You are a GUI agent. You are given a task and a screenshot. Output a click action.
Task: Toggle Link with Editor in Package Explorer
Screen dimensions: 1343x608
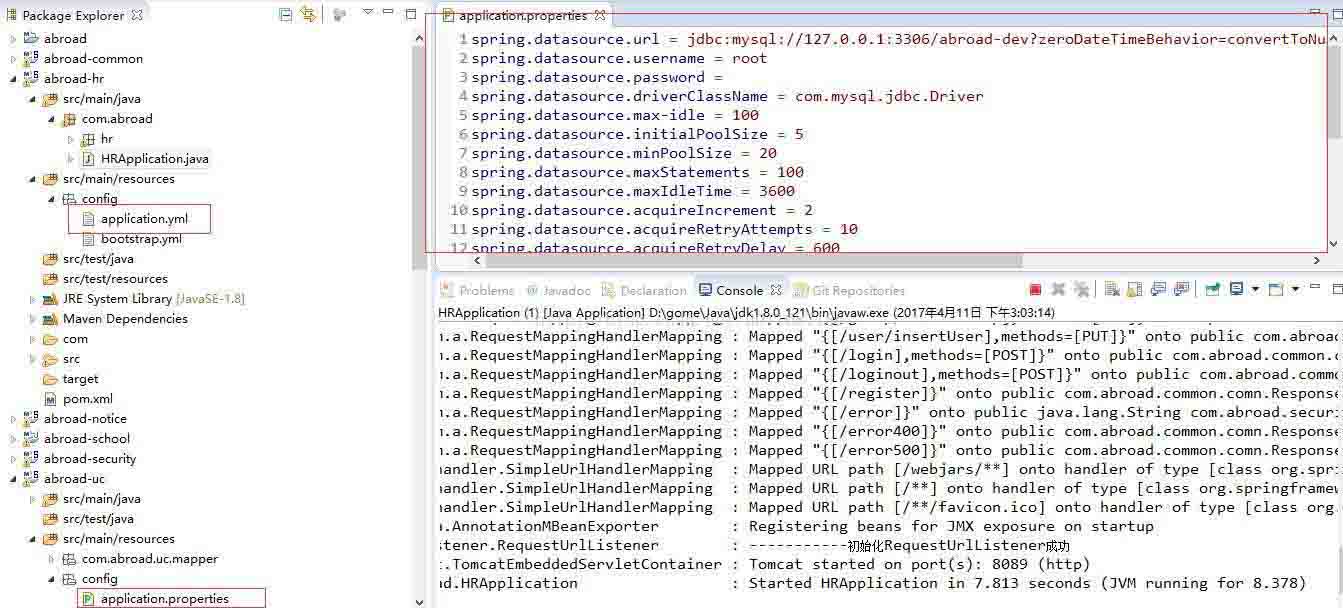pyautogui.click(x=308, y=14)
